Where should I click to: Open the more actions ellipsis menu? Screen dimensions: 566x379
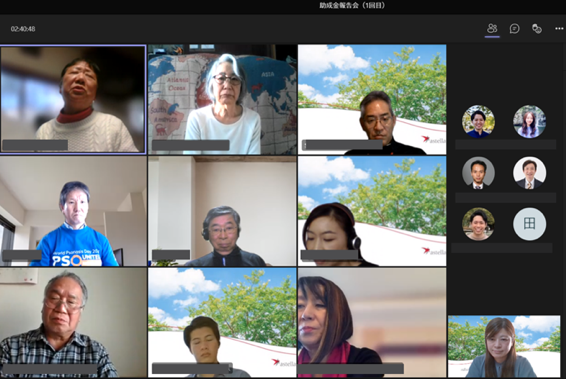coord(559,29)
